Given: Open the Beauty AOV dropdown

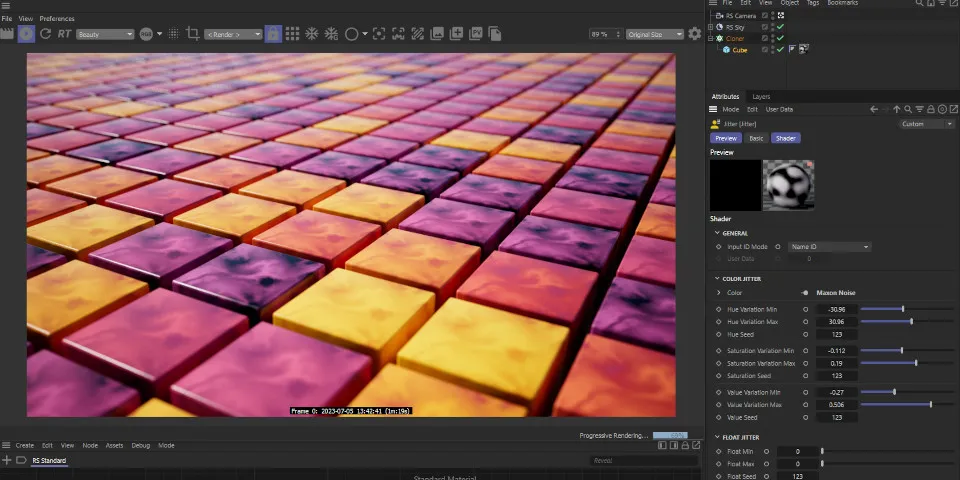Looking at the screenshot, I should click(104, 34).
